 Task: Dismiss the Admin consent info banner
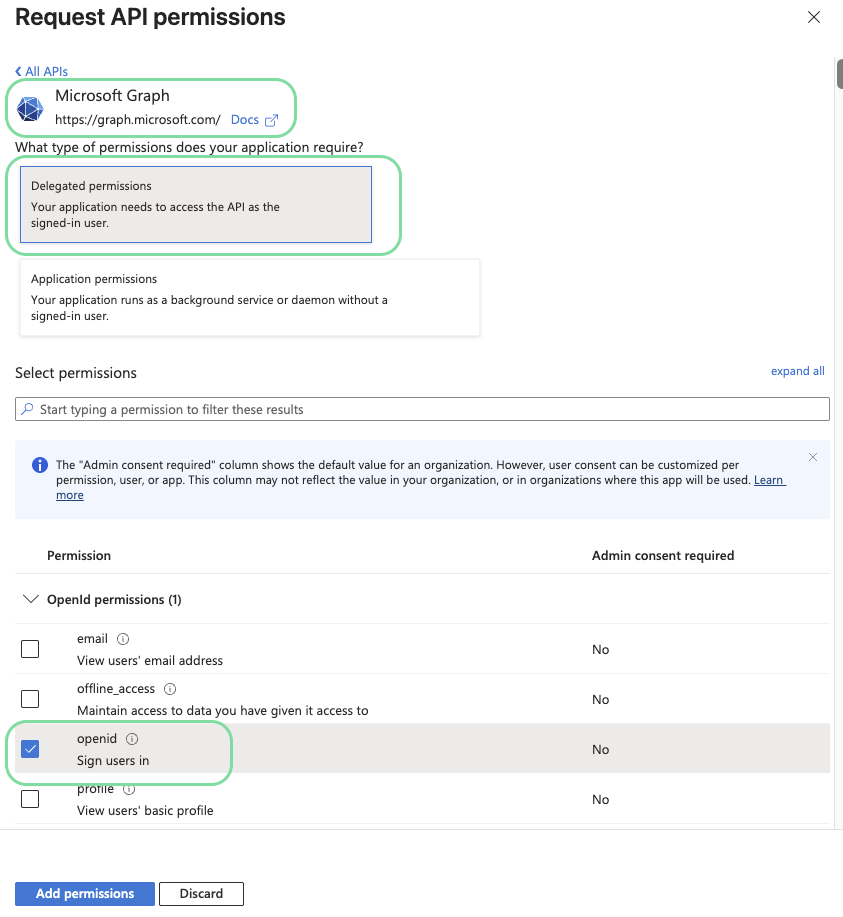click(x=813, y=457)
